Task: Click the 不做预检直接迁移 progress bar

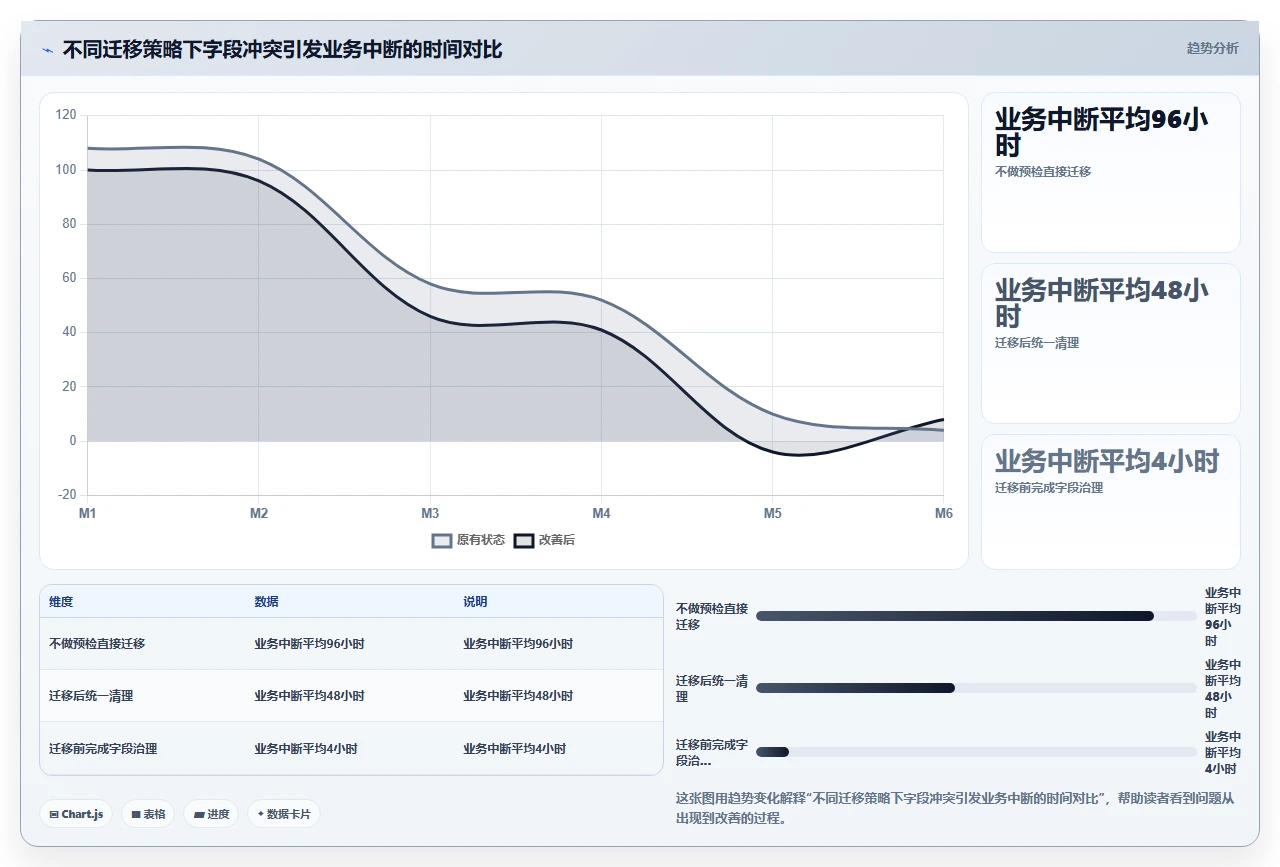Action: coord(976,616)
